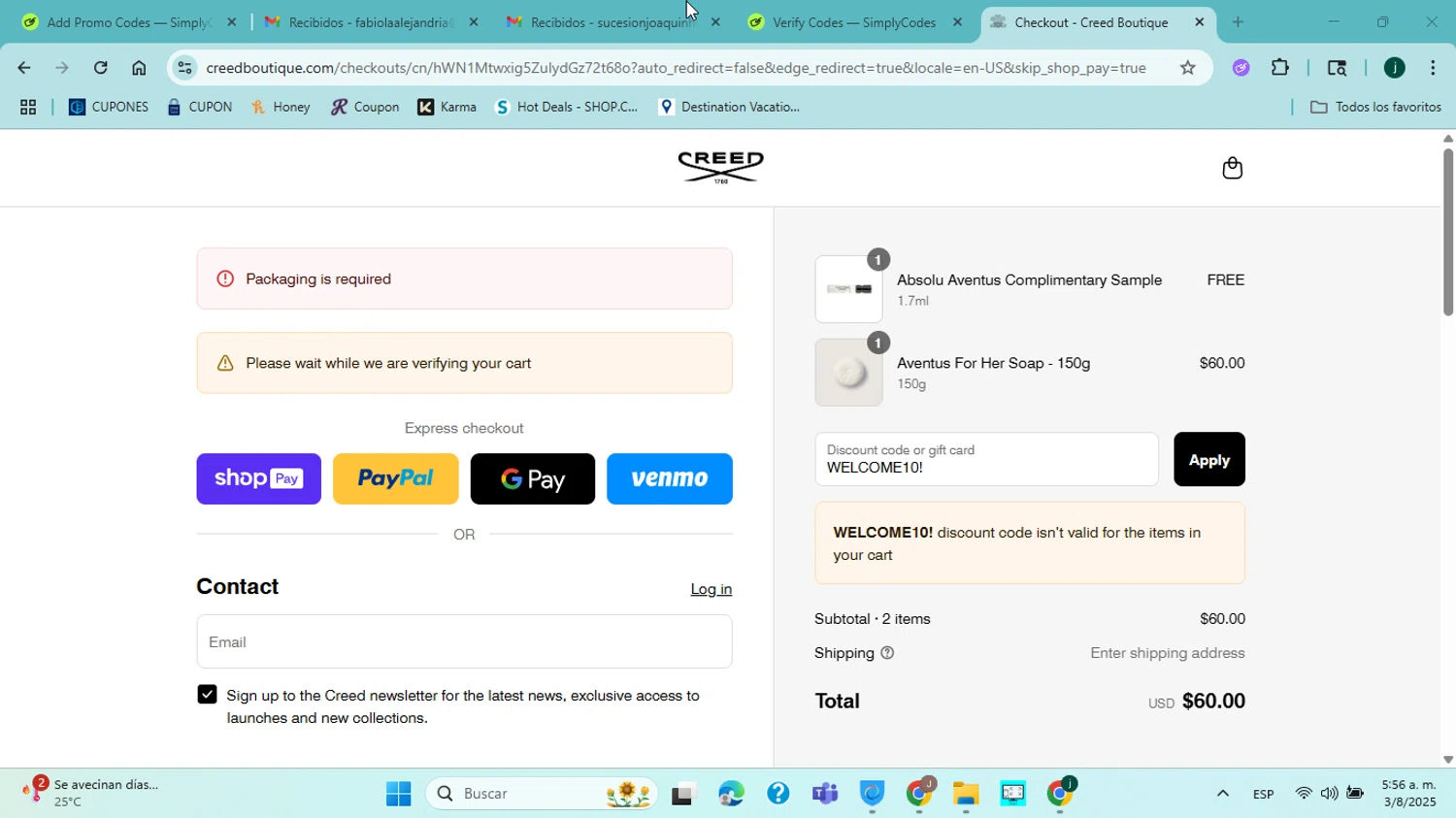This screenshot has height=818, width=1456.
Task: Click the browser address bar URL
Action: [x=676, y=68]
